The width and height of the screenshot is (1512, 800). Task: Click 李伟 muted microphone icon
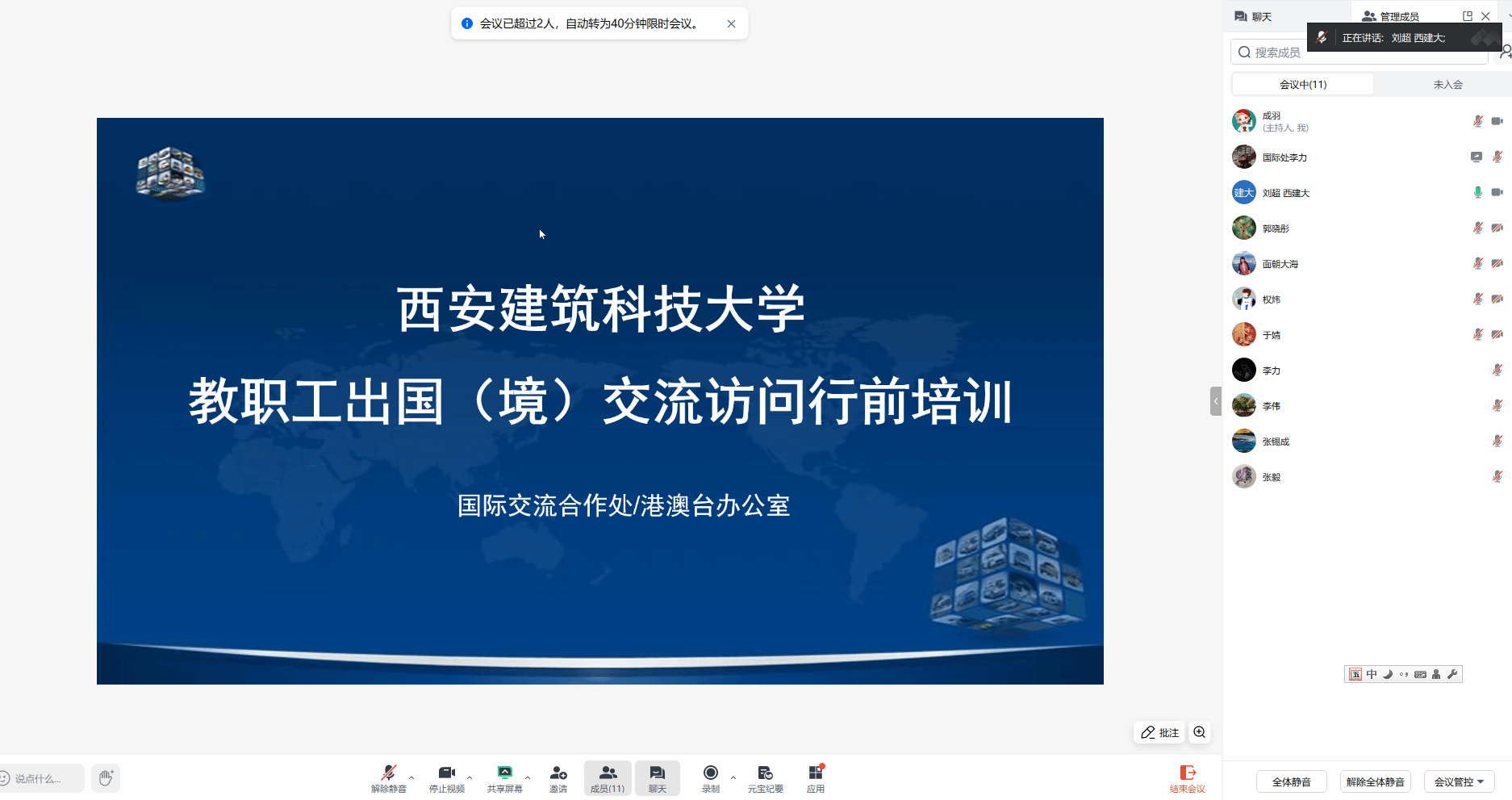click(1497, 405)
